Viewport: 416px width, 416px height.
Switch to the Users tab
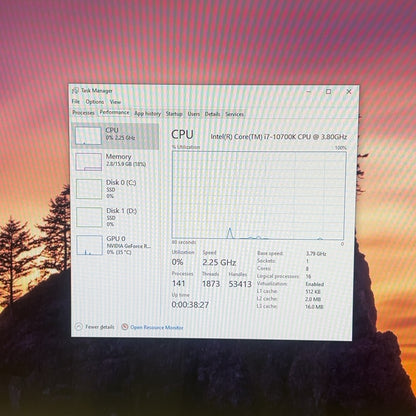pos(194,114)
